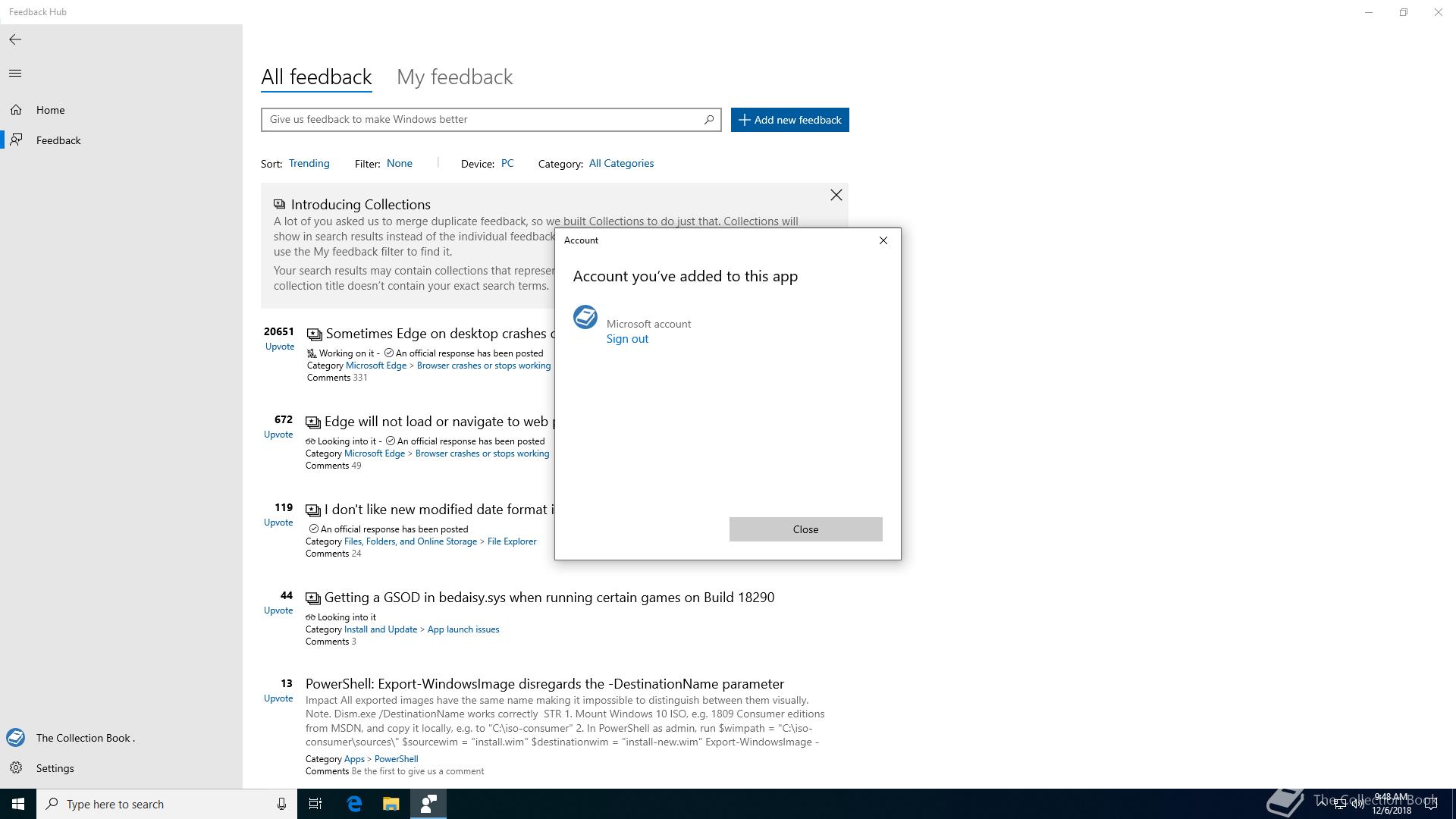Image resolution: width=1456 pixels, height=819 pixels.
Task: Click the search magnifier icon
Action: tap(709, 120)
